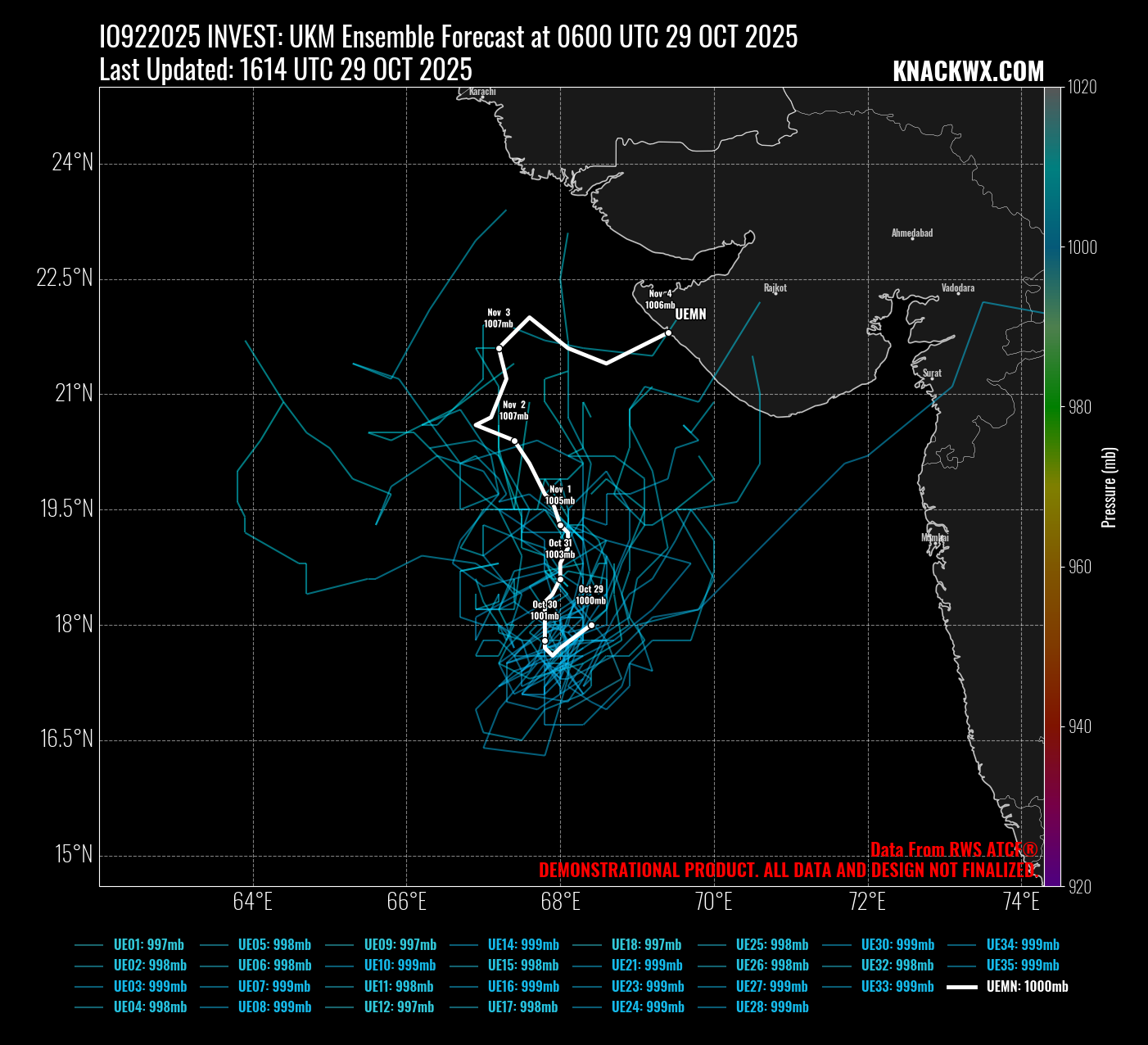Click the Ahmedabad city marker
Image resolution: width=1148 pixels, height=1045 pixels.
point(912,238)
